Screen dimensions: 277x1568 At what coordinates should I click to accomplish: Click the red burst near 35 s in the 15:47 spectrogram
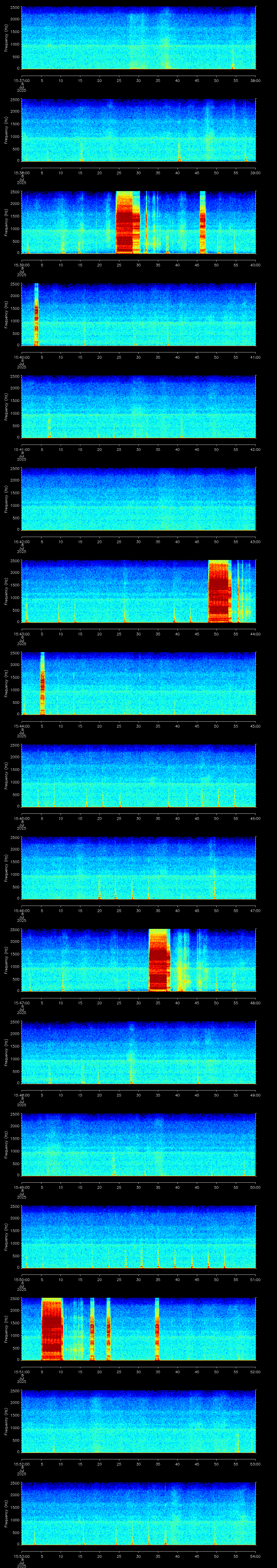[x=160, y=960]
